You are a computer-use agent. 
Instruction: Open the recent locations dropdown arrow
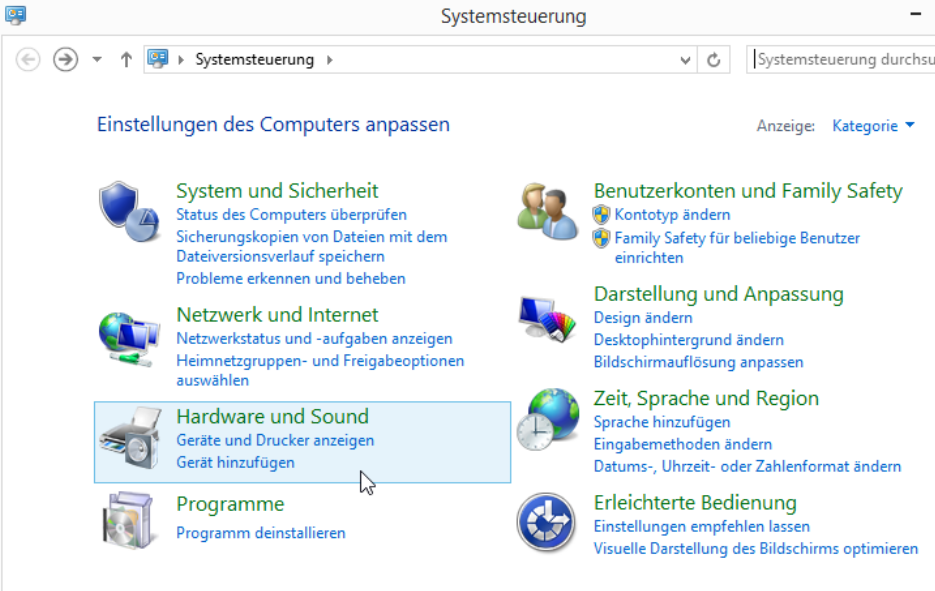(97, 60)
